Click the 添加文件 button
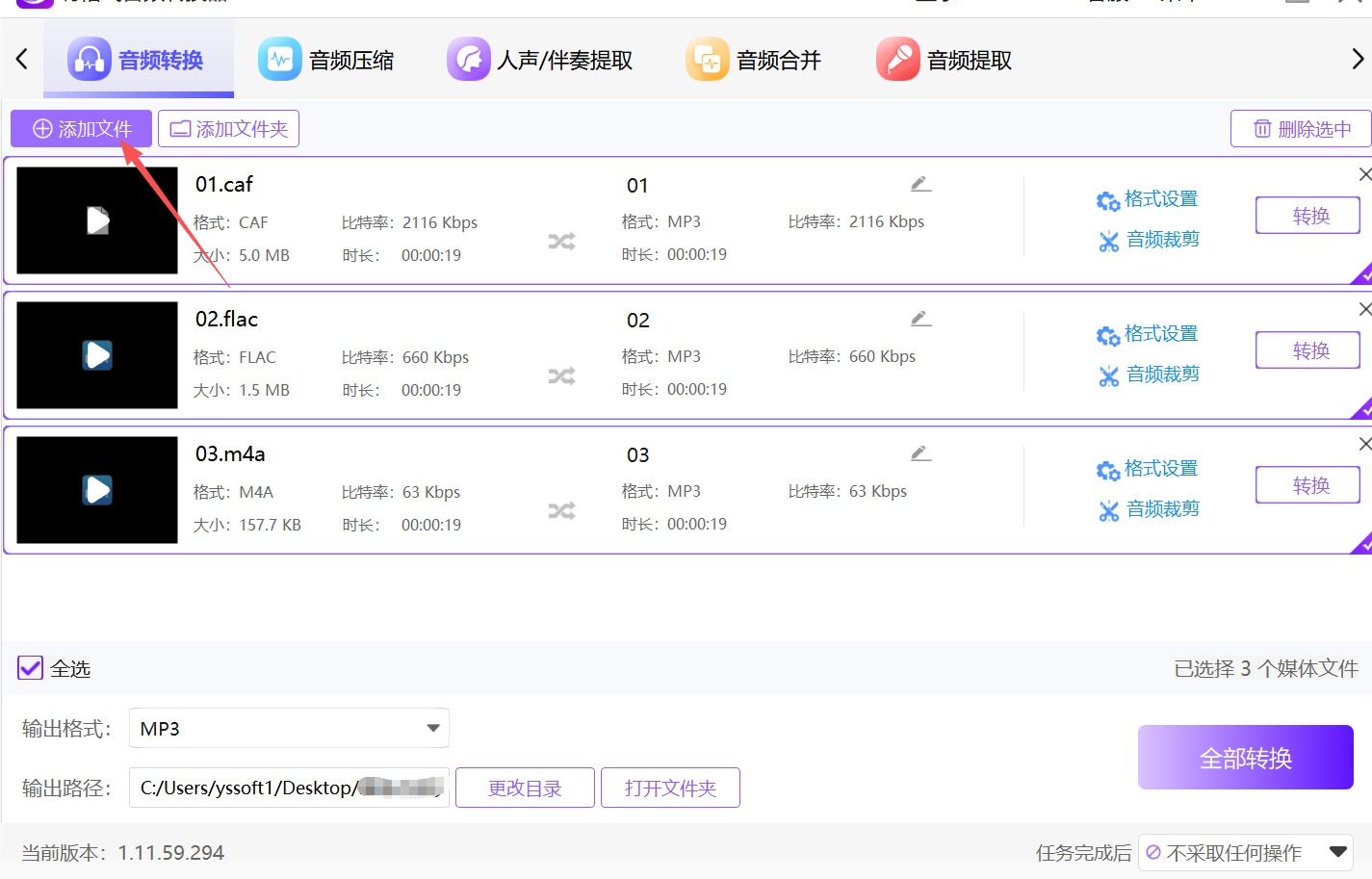The image size is (1372, 879). [82, 129]
